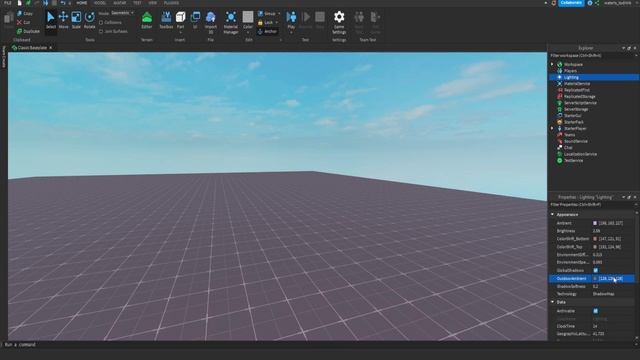Collapse the Data properties section
The height and width of the screenshot is (360, 640).
[x=552, y=302]
